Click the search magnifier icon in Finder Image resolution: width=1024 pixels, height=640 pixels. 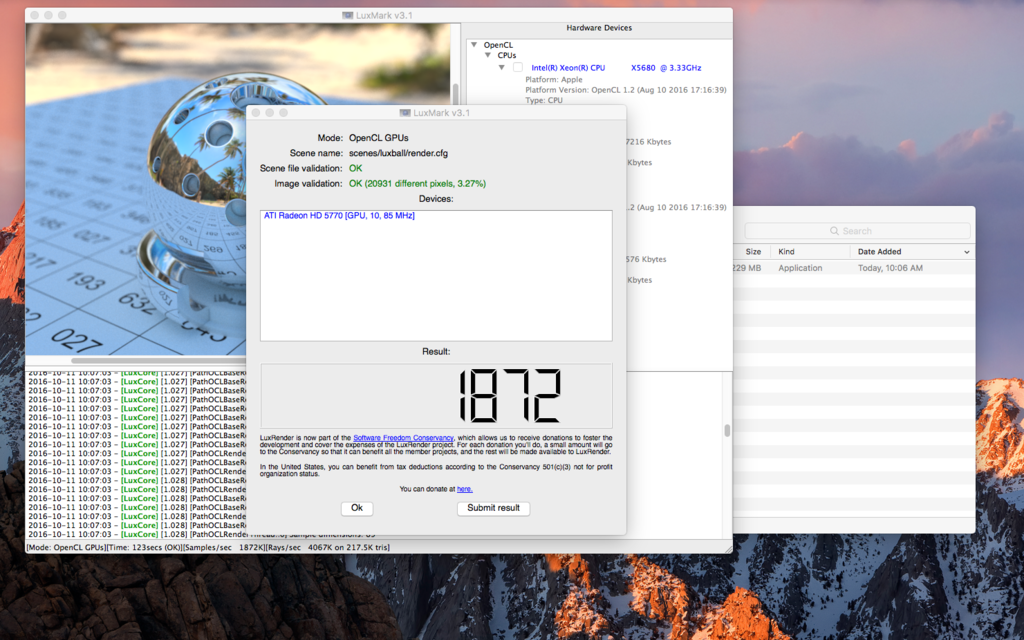[x=834, y=231]
